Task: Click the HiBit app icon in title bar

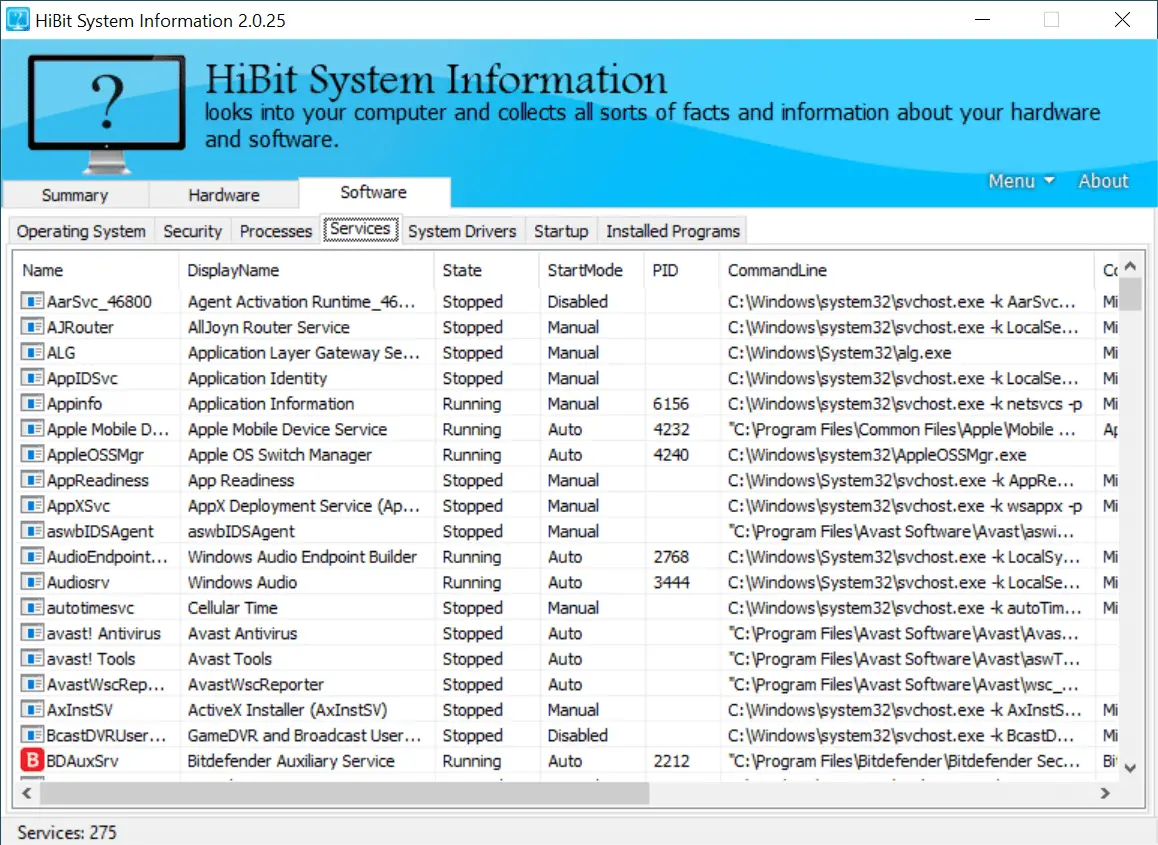Action: pyautogui.click(x=18, y=20)
